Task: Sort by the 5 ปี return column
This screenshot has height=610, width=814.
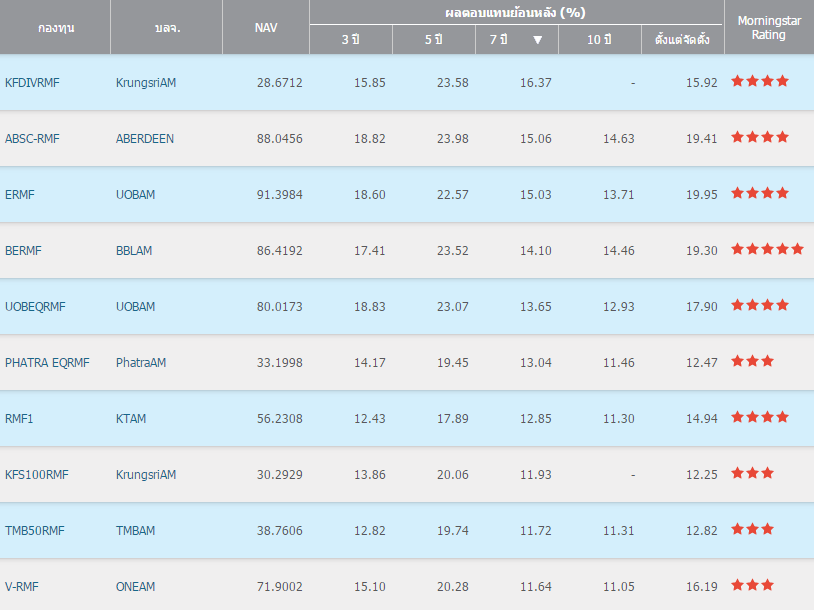Action: point(433,40)
